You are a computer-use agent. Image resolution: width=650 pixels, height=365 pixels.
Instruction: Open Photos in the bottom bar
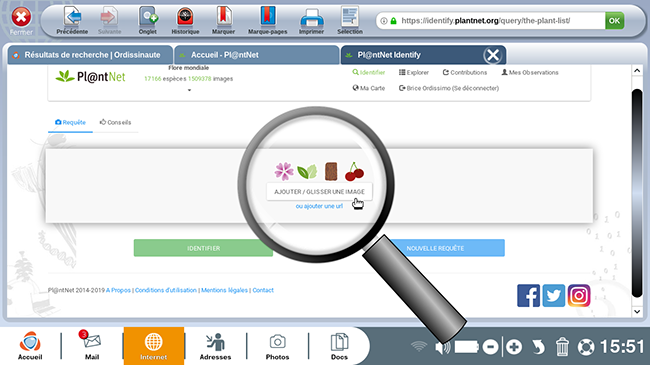(277, 346)
